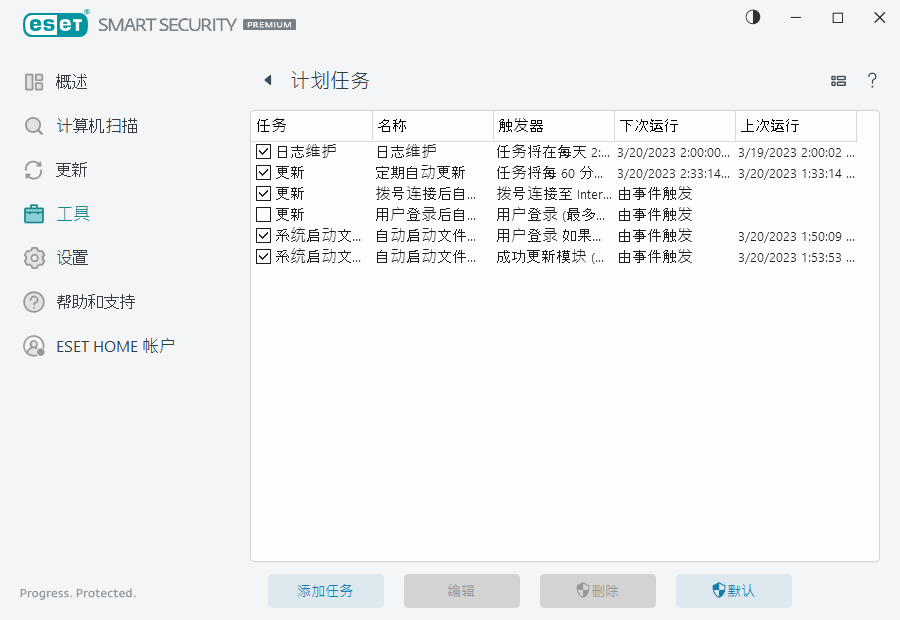Click the 默认 button to restore defaults

733,591
